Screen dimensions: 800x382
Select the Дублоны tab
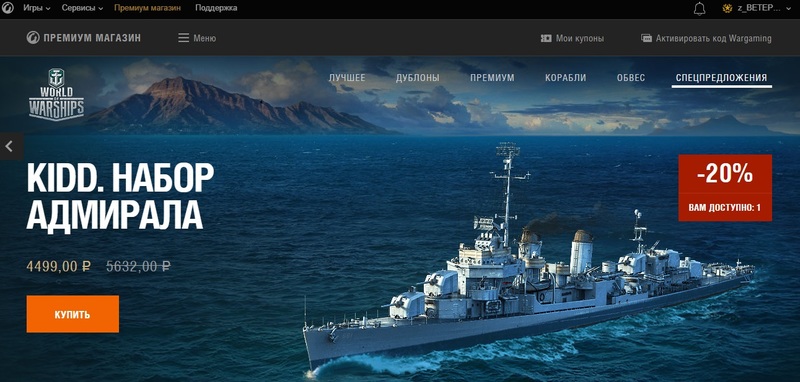pos(417,78)
